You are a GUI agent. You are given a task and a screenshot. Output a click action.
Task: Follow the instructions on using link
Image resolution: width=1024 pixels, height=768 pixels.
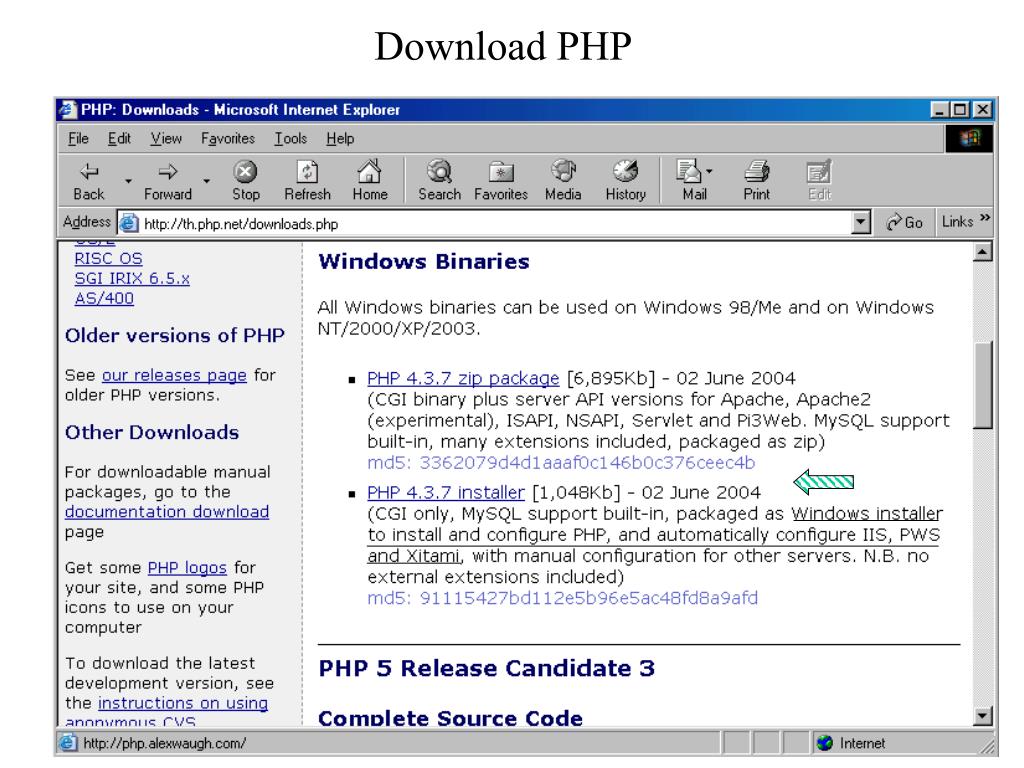(x=183, y=703)
